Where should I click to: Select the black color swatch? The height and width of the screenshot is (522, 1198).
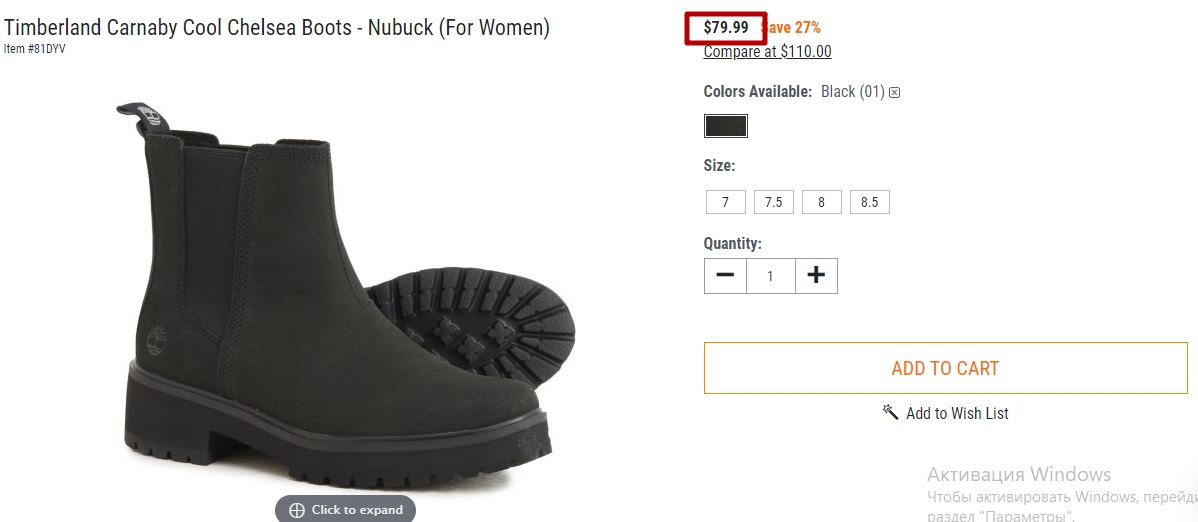point(725,126)
